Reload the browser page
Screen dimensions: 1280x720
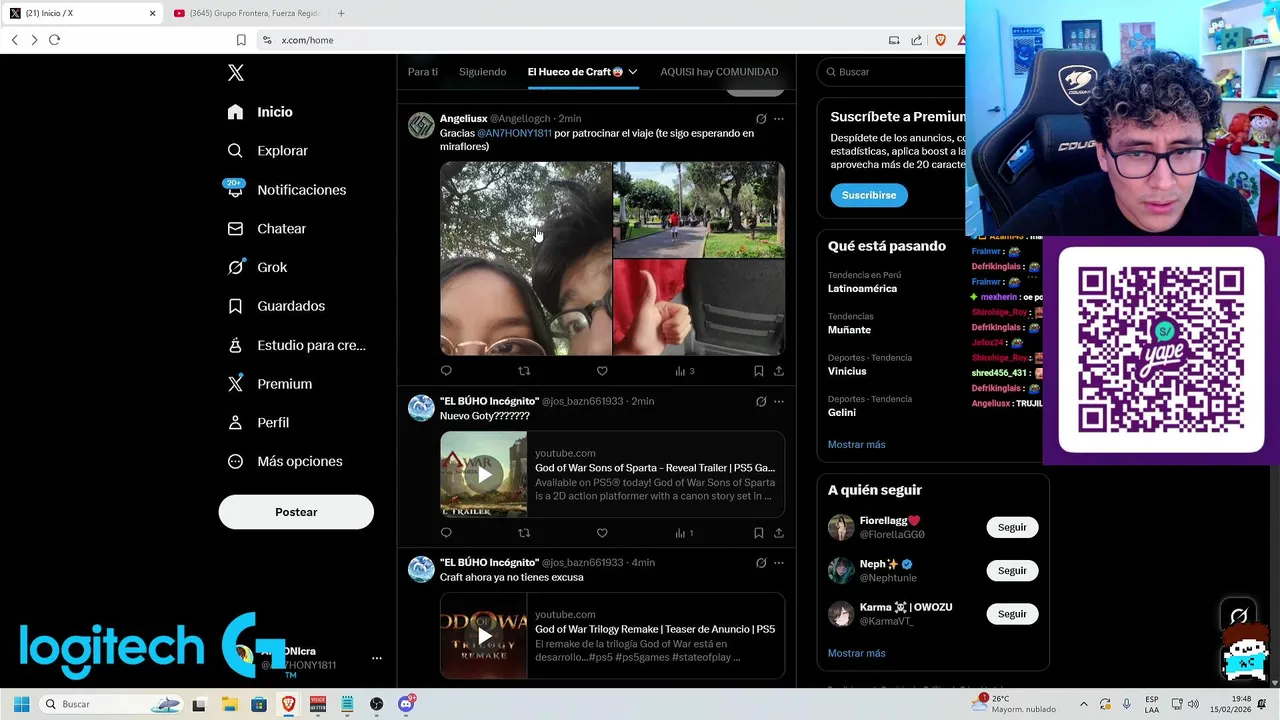click(54, 40)
